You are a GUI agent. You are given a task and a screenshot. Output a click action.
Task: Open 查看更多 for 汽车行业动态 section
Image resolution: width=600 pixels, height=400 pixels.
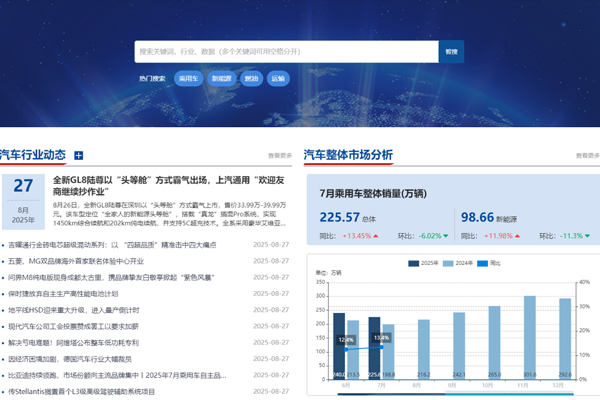(x=279, y=156)
